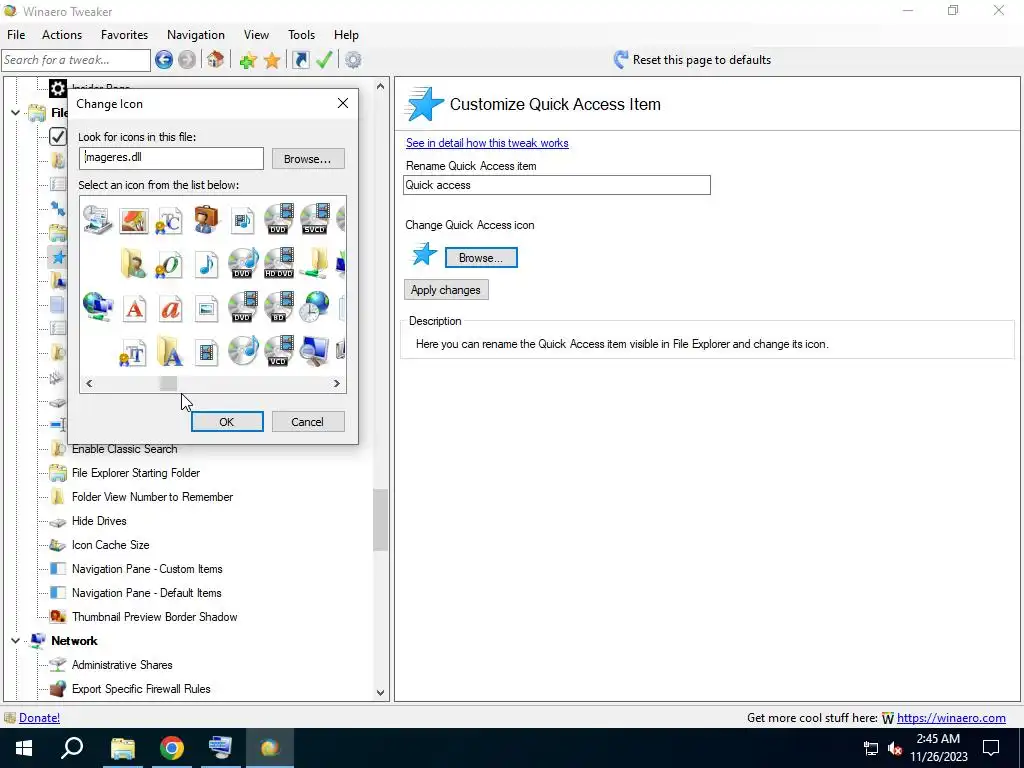Select the red lowercase italic a font icon

click(x=170, y=308)
